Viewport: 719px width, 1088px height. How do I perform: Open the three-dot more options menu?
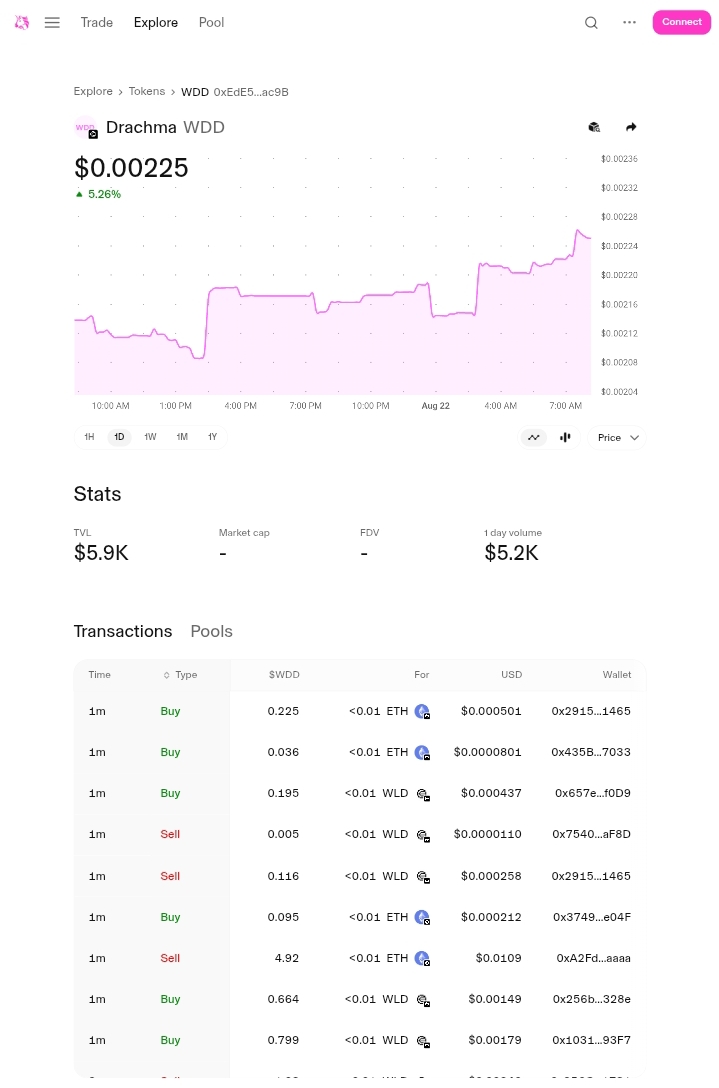pos(629,22)
